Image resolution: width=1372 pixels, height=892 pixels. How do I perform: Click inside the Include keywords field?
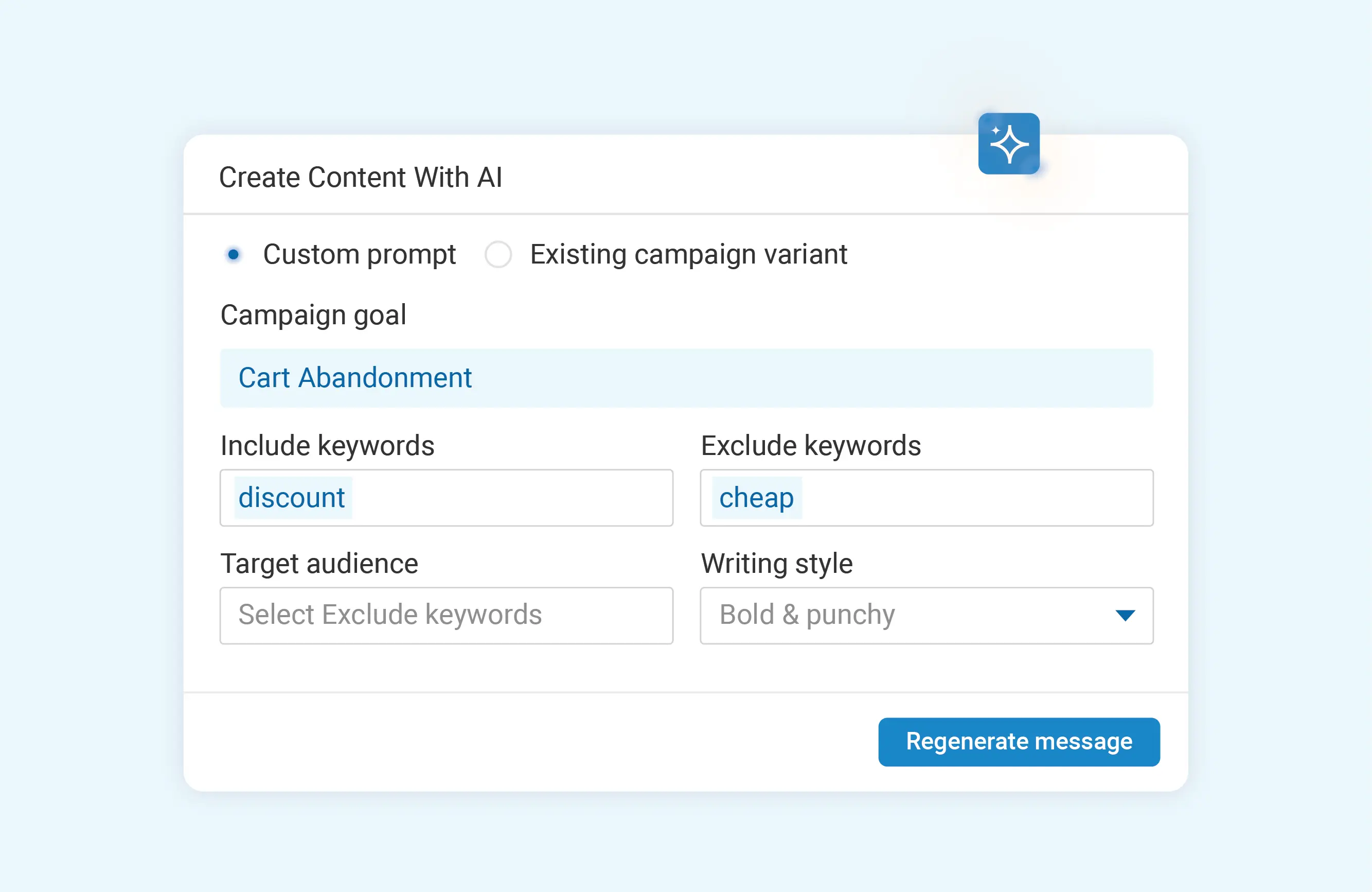click(x=446, y=497)
